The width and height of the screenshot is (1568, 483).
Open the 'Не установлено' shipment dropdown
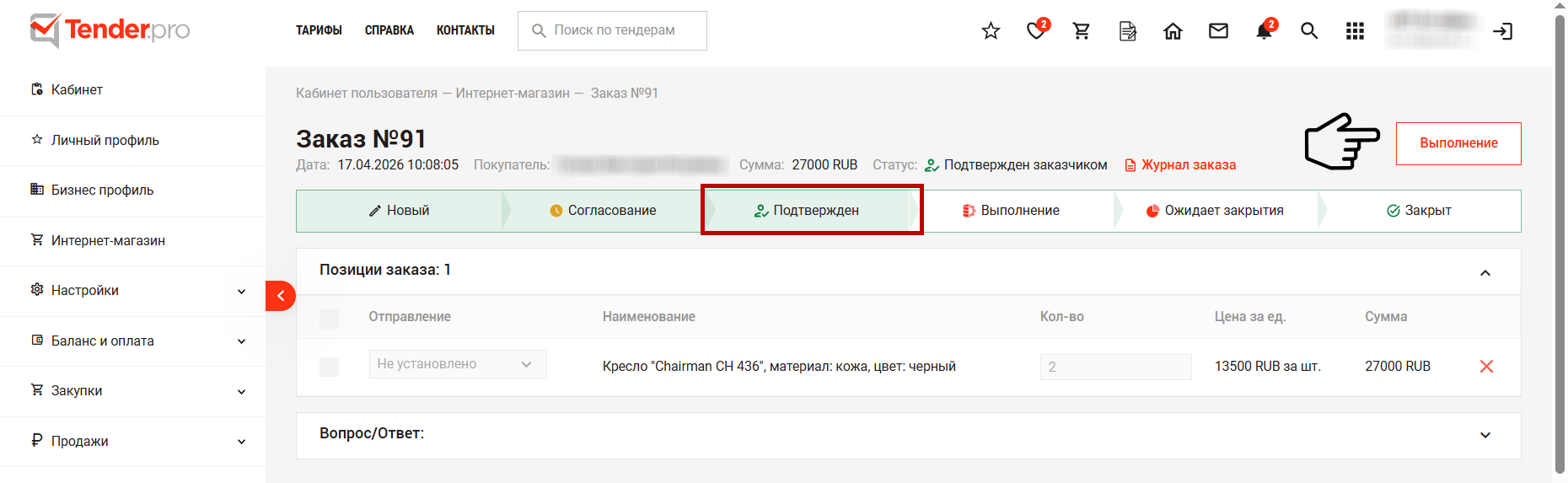tap(458, 364)
